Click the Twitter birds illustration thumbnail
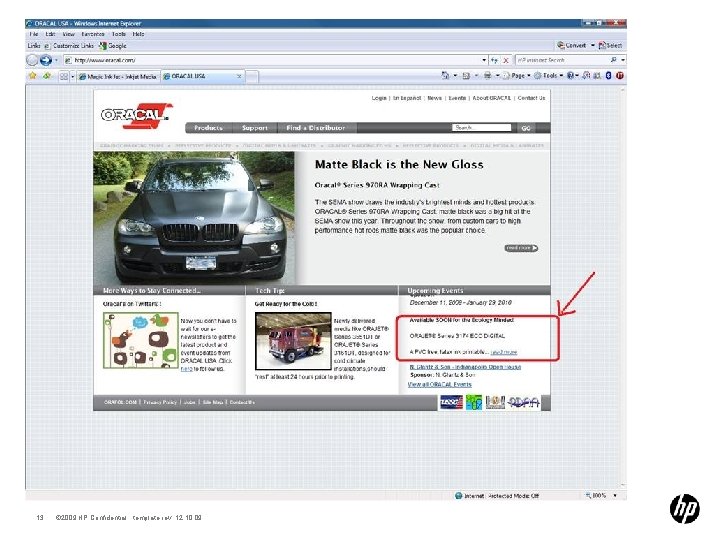This screenshot has width=720, height=540. click(141, 340)
